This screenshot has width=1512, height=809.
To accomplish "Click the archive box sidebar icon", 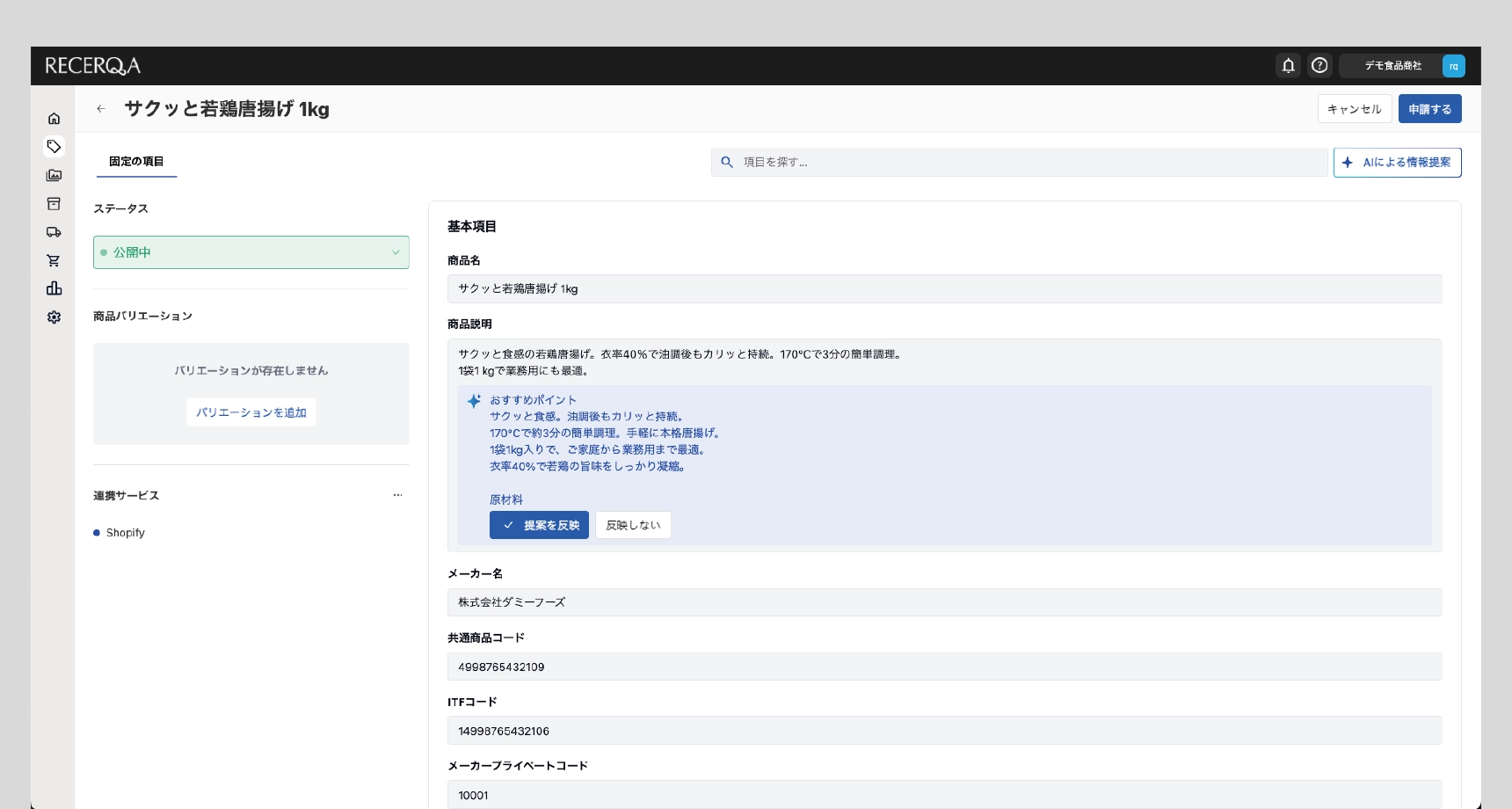I will (54, 204).
